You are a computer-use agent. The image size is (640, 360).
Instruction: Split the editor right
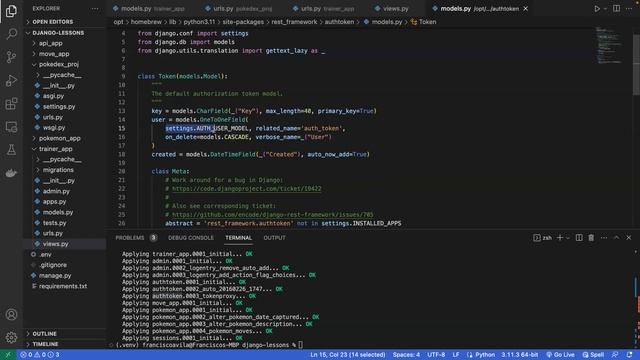coord(616,9)
